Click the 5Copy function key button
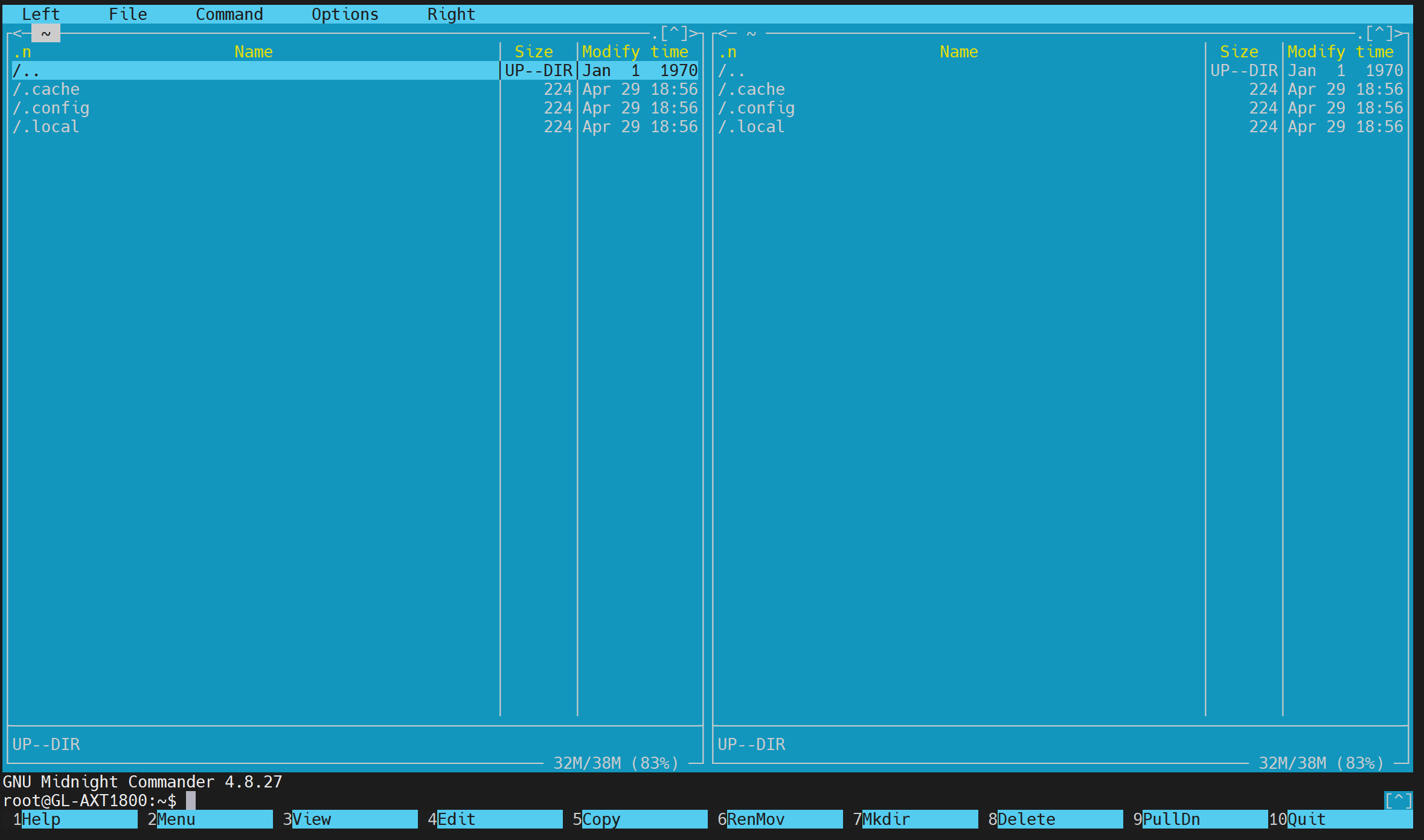The width and height of the screenshot is (1424, 840). 639,819
